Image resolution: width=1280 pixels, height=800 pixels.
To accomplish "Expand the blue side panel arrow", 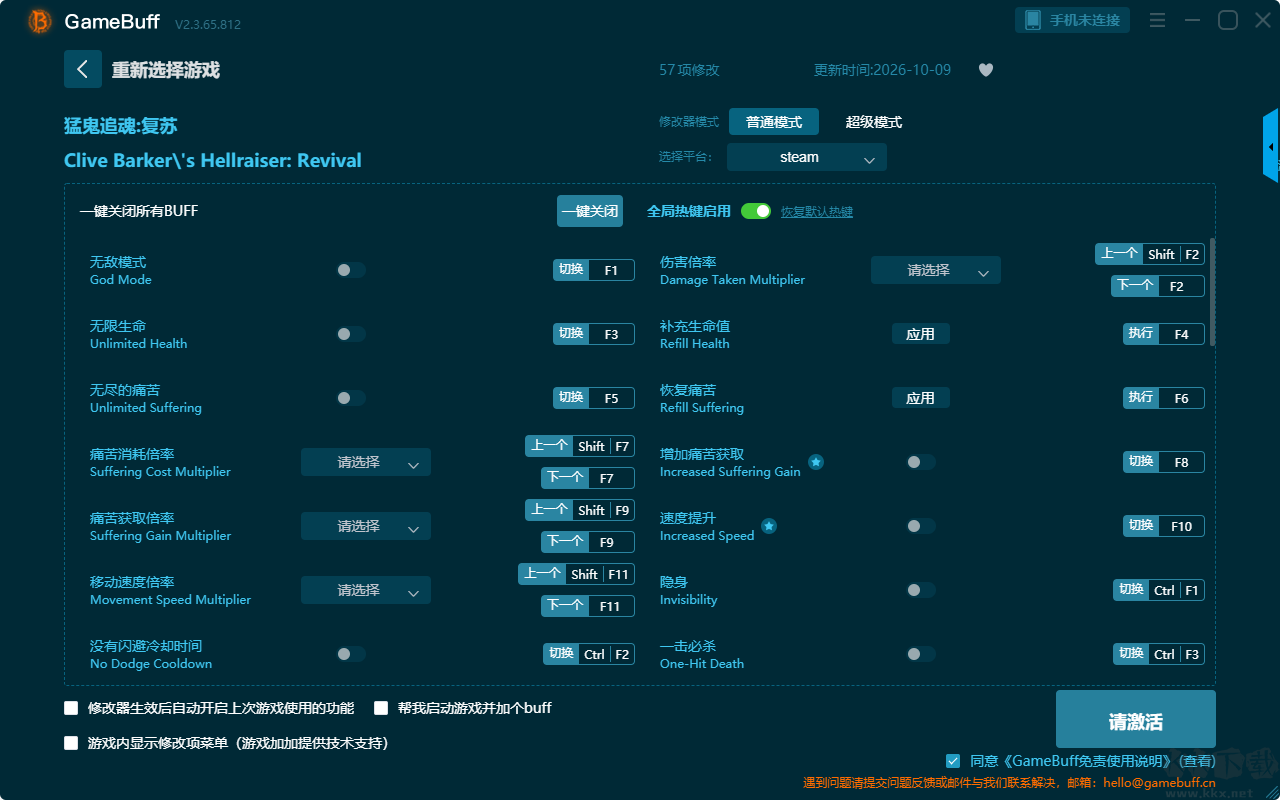I will click(1271, 147).
